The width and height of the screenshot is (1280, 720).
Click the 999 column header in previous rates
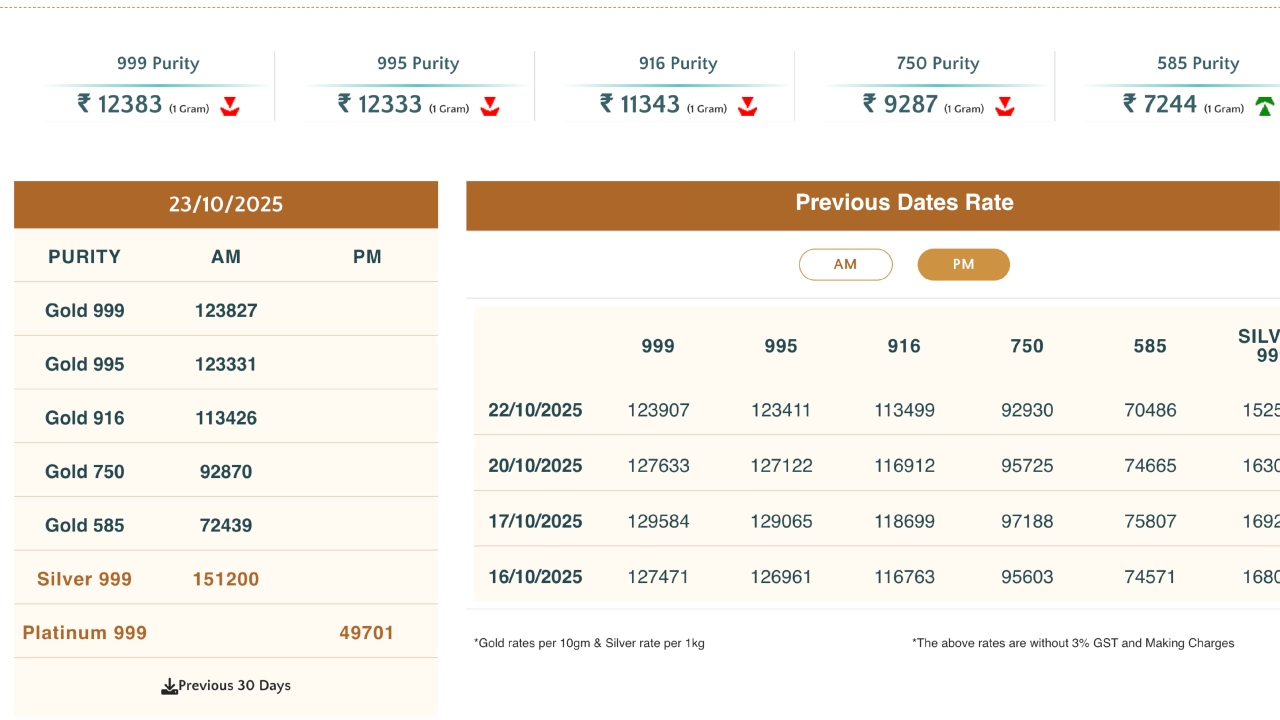(x=658, y=346)
